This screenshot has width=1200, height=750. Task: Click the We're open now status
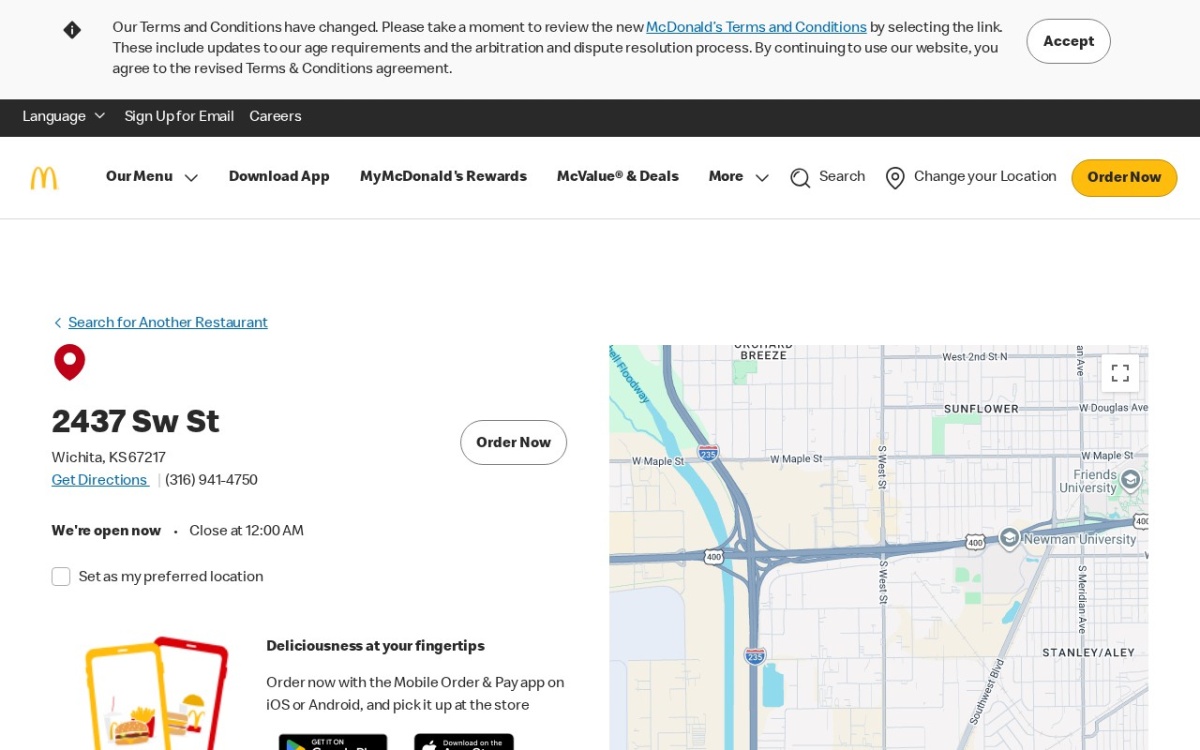(106, 531)
